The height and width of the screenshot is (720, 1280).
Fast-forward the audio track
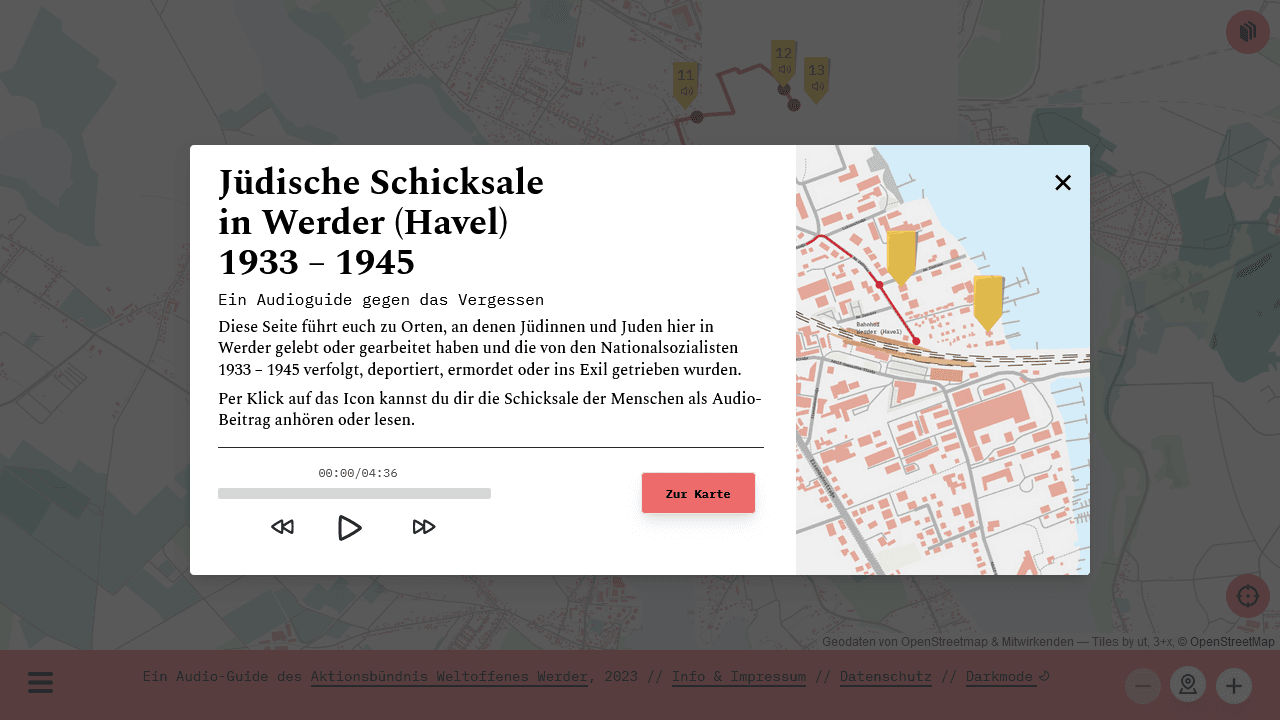click(x=423, y=527)
